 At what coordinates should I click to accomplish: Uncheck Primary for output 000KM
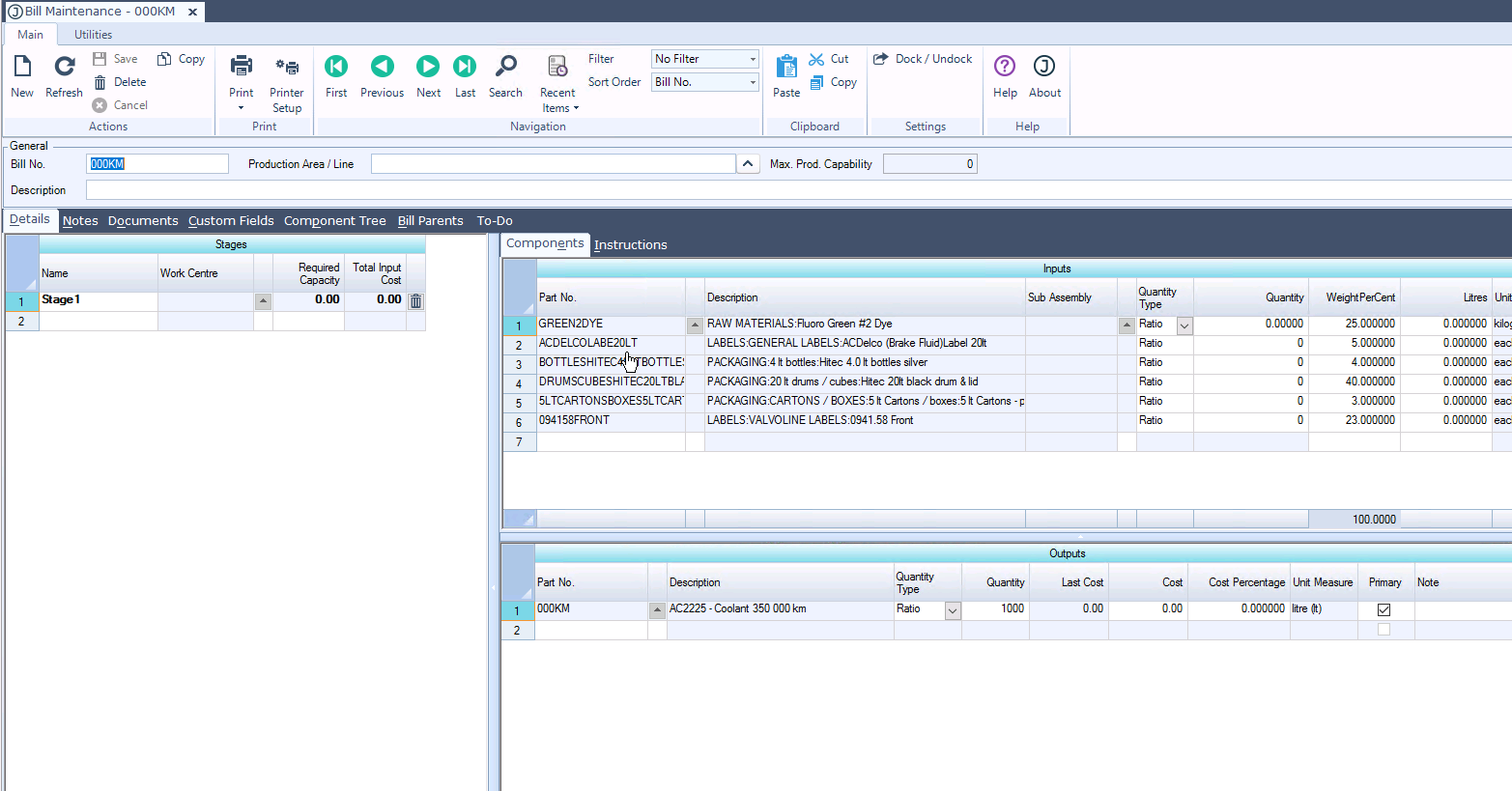click(x=1384, y=609)
